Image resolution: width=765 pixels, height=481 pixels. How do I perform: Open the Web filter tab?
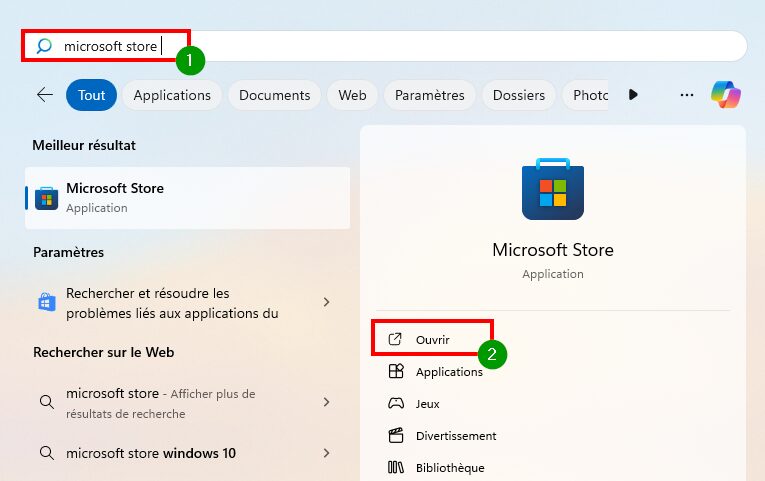point(352,95)
